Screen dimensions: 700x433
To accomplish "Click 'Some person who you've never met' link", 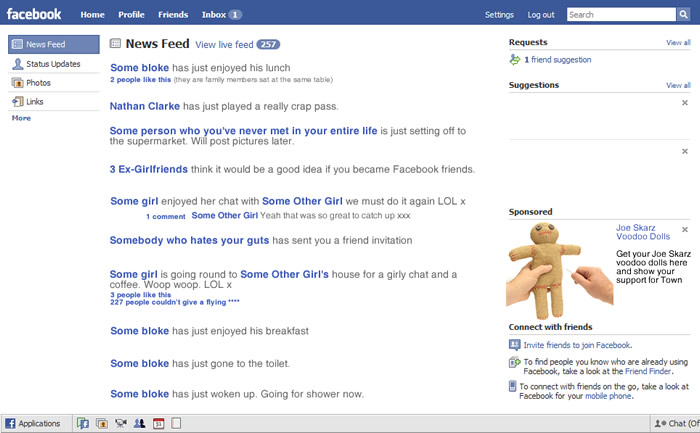I will [x=243, y=131].
